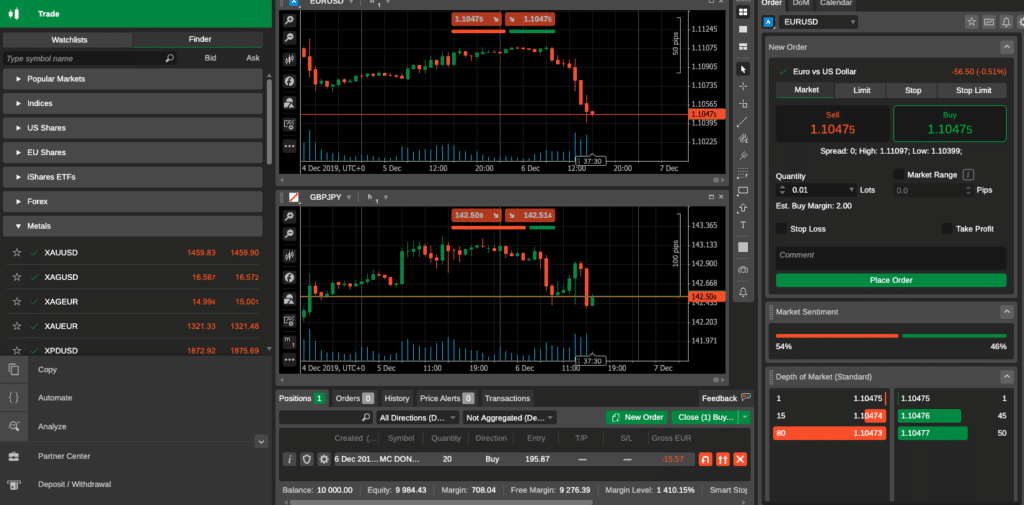The width and height of the screenshot is (1024, 505).
Task: Open more options on EURUSD chart
Action: [x=289, y=146]
